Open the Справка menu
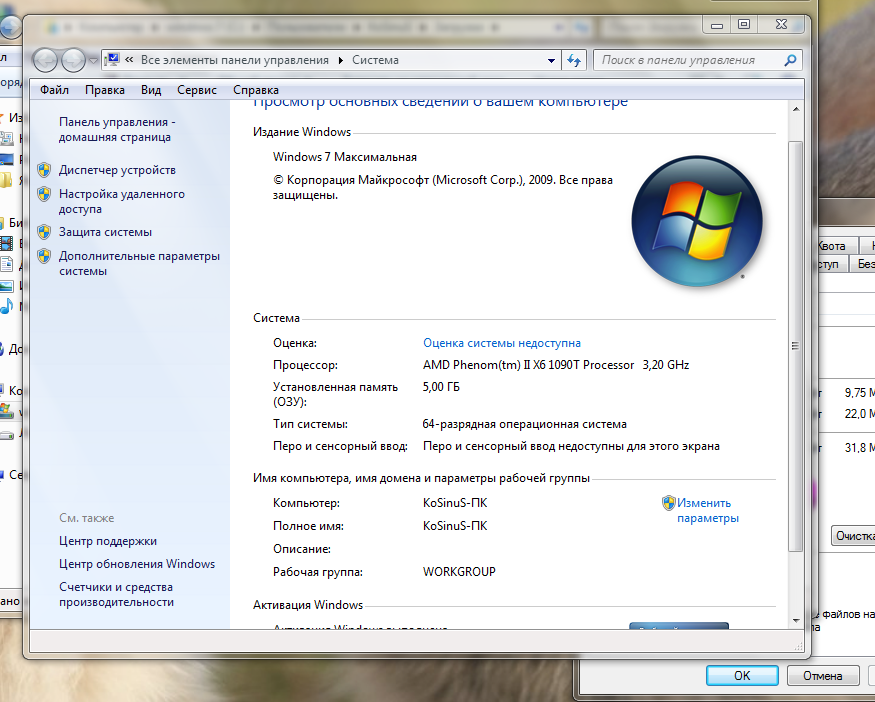The image size is (875, 702). 256,90
